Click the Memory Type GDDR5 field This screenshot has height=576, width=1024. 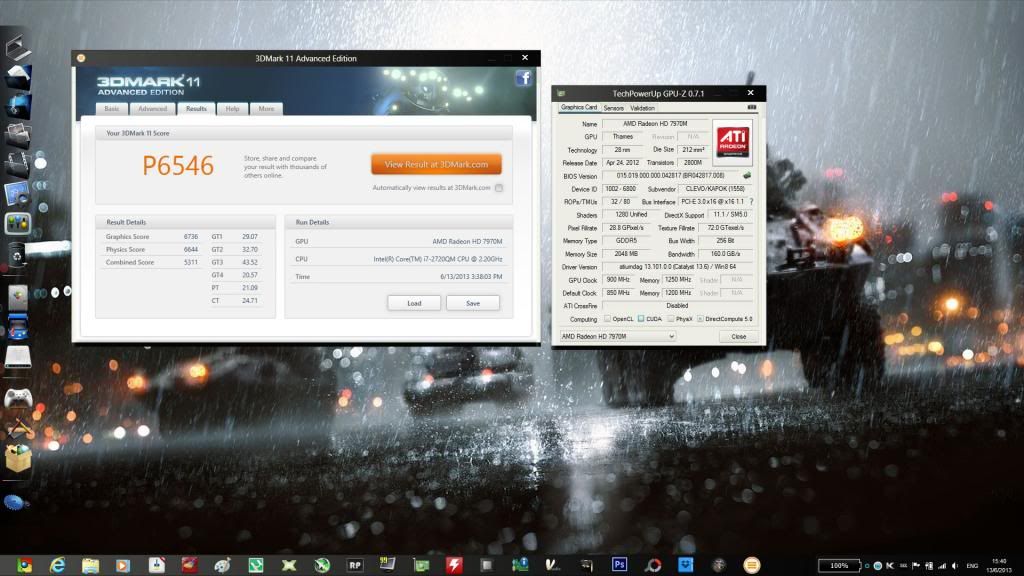(x=626, y=241)
